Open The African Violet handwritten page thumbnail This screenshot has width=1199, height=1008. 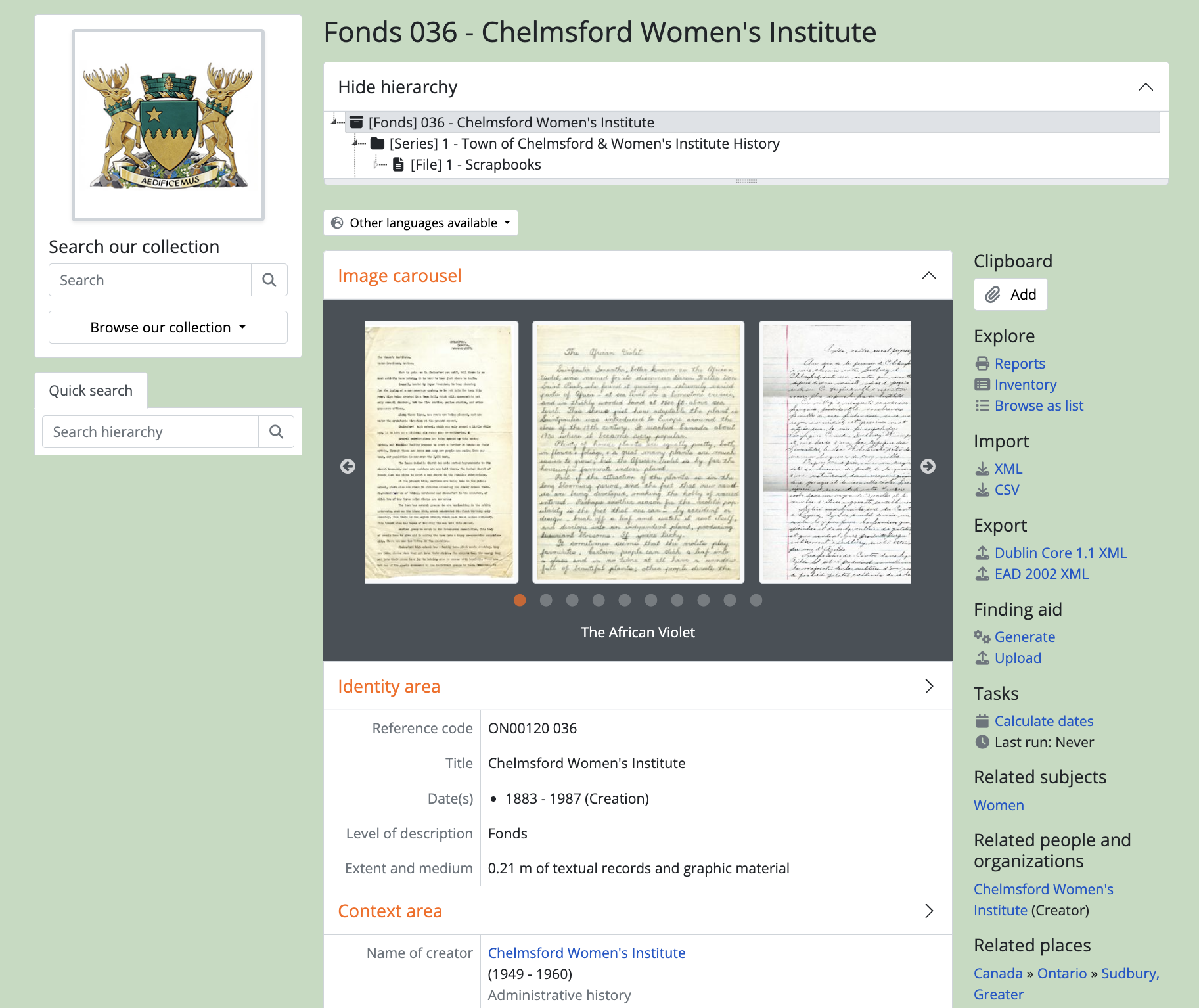[x=638, y=451]
